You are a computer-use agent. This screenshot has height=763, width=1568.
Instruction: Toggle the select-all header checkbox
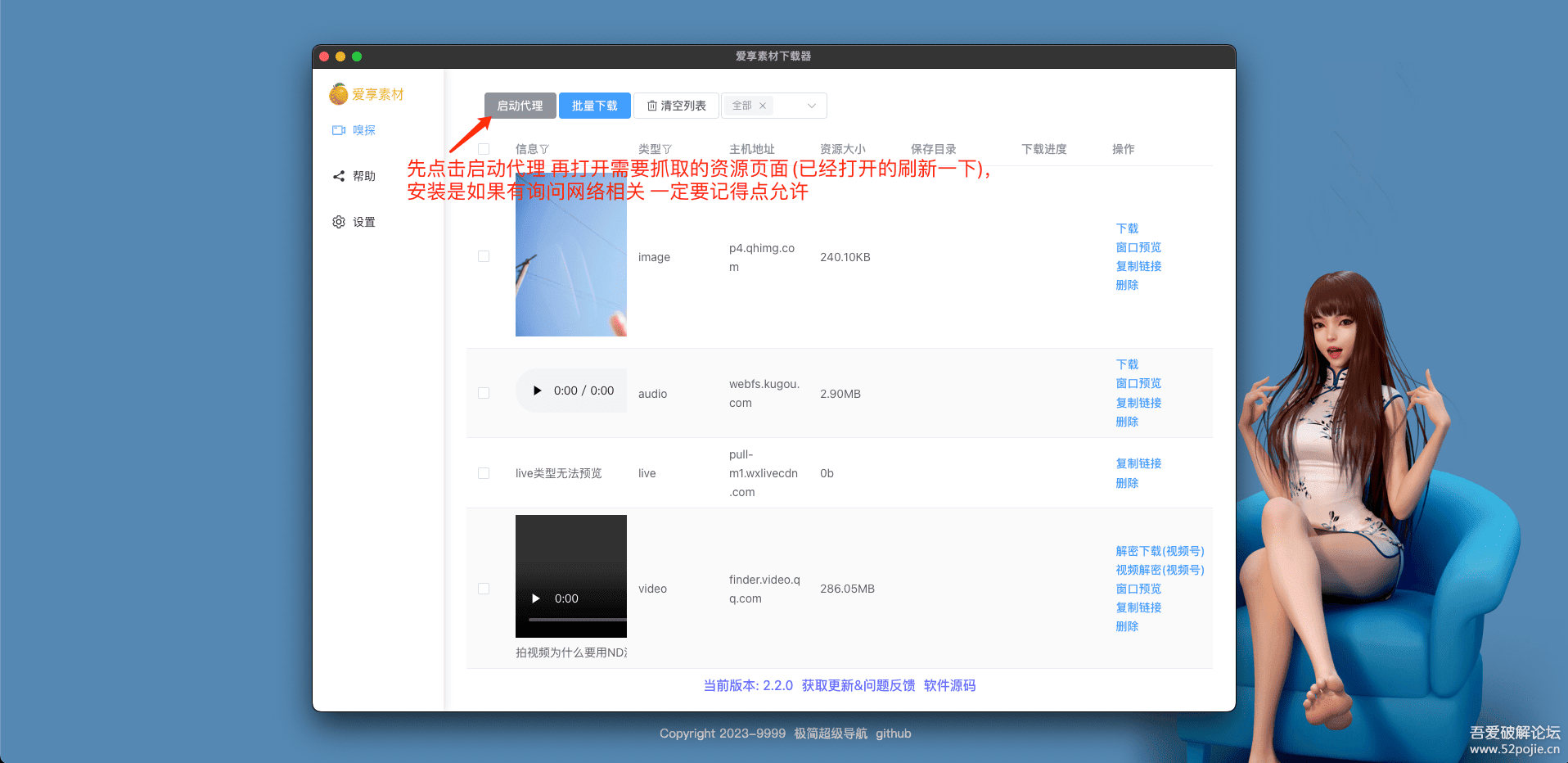(x=484, y=149)
